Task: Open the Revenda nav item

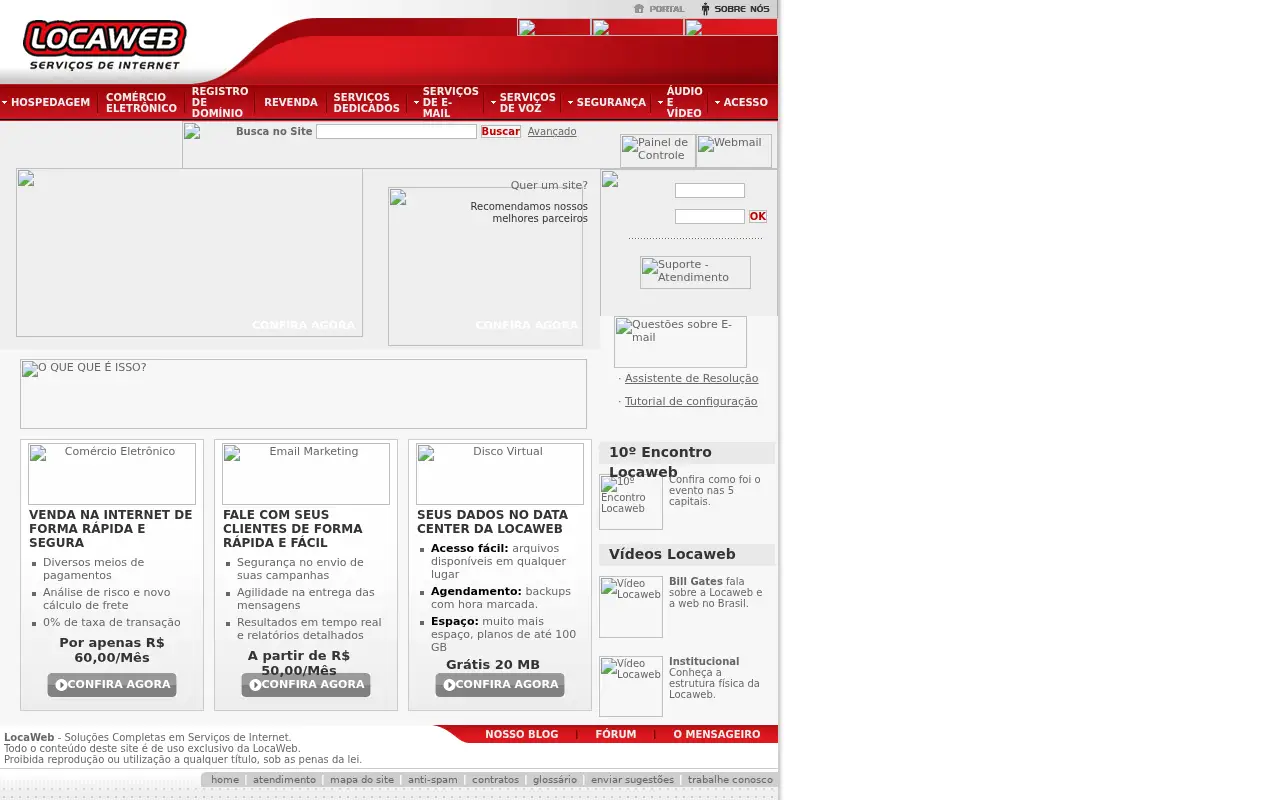Action: (x=291, y=102)
